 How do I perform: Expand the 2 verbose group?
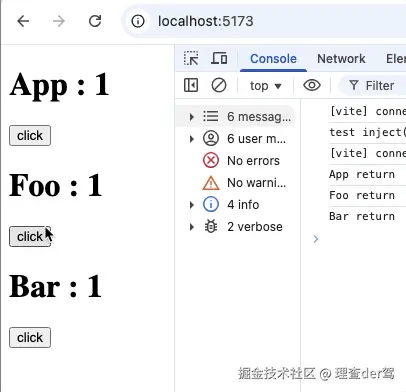coord(192,227)
